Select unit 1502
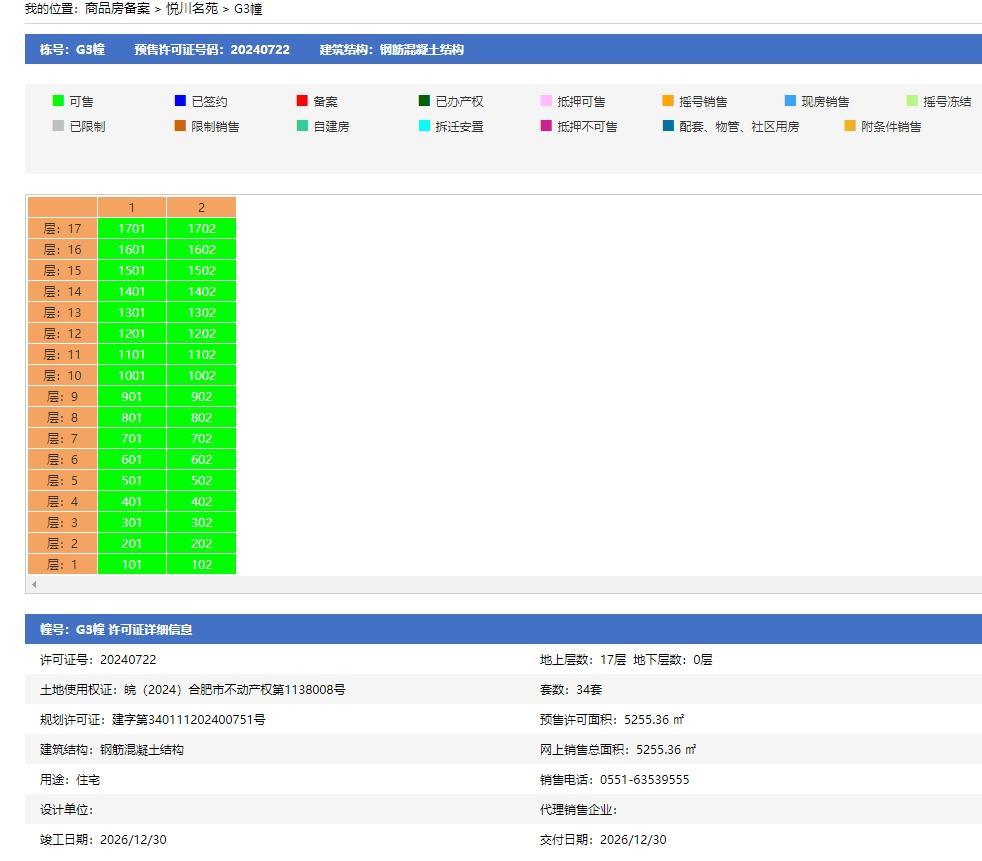 point(202,271)
